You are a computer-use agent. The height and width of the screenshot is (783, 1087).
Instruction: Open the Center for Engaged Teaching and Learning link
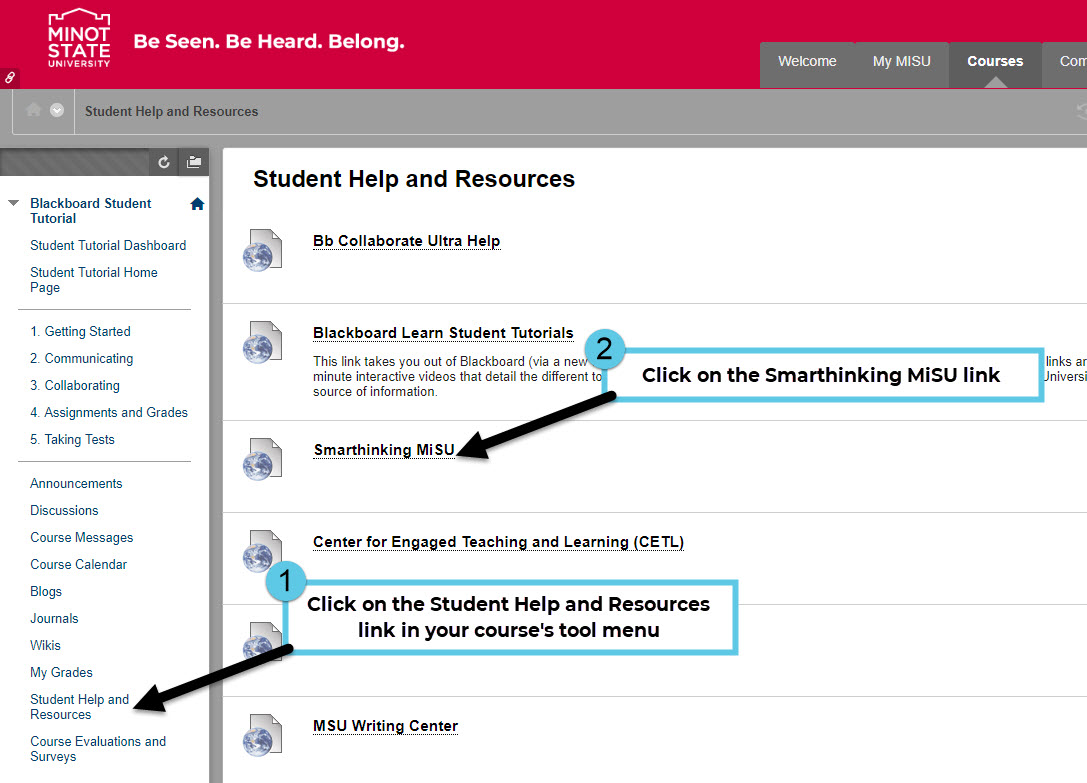tap(498, 542)
